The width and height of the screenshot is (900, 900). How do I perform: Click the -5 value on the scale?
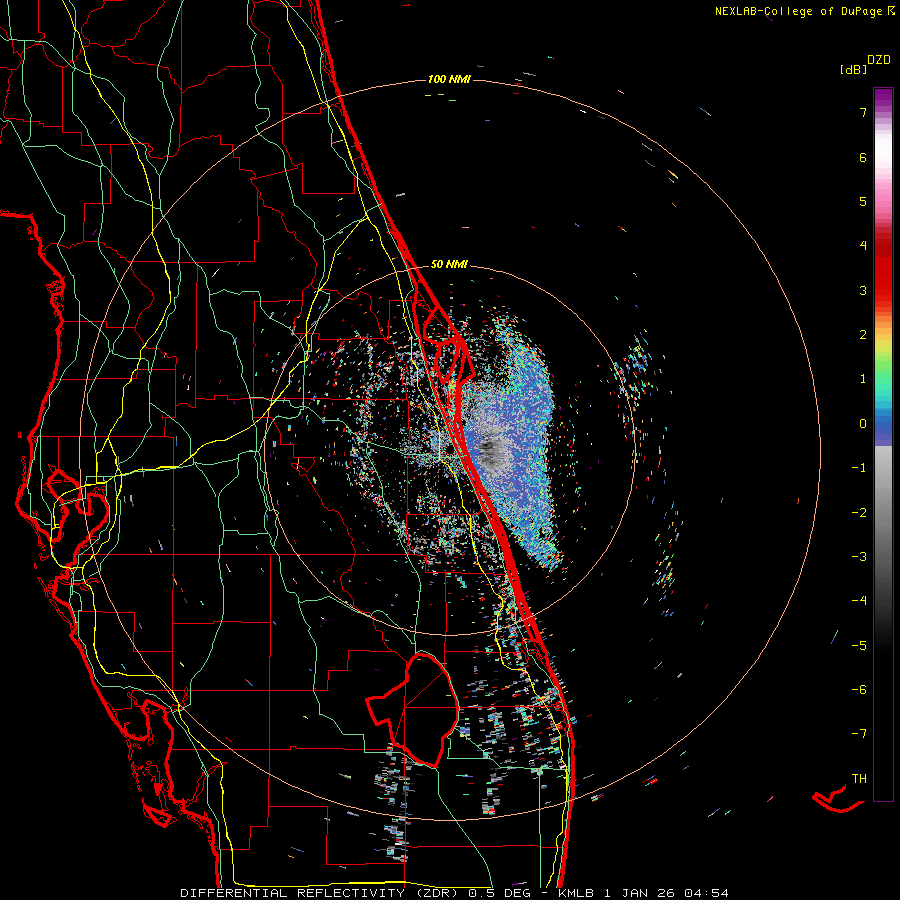(x=859, y=646)
